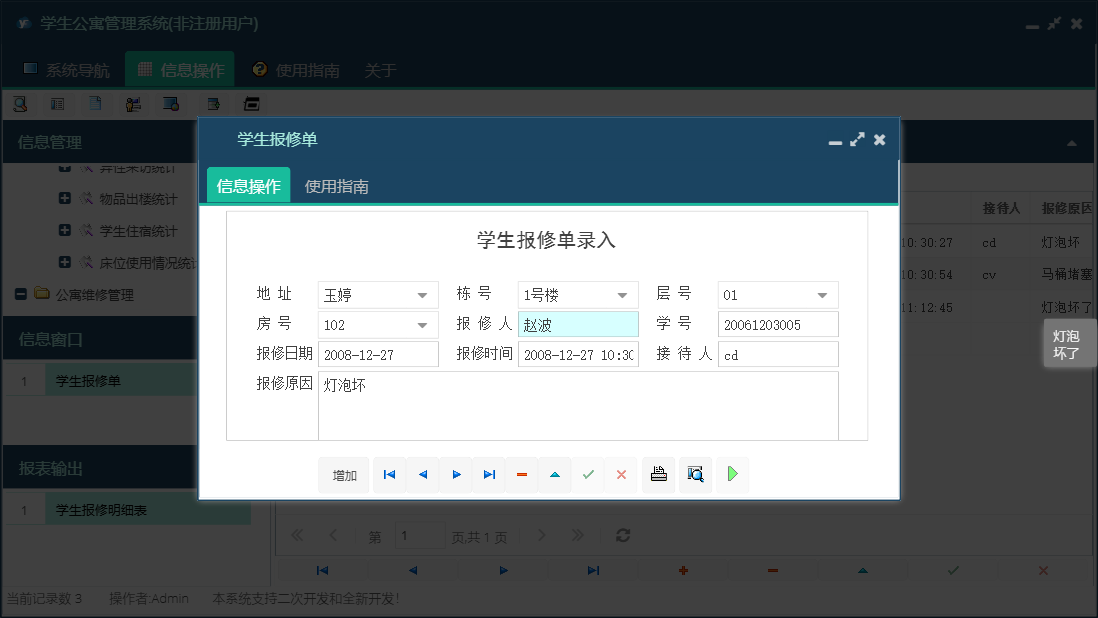This screenshot has width=1098, height=618.
Task: Click the user management icon in the toolbar
Action: (x=134, y=103)
